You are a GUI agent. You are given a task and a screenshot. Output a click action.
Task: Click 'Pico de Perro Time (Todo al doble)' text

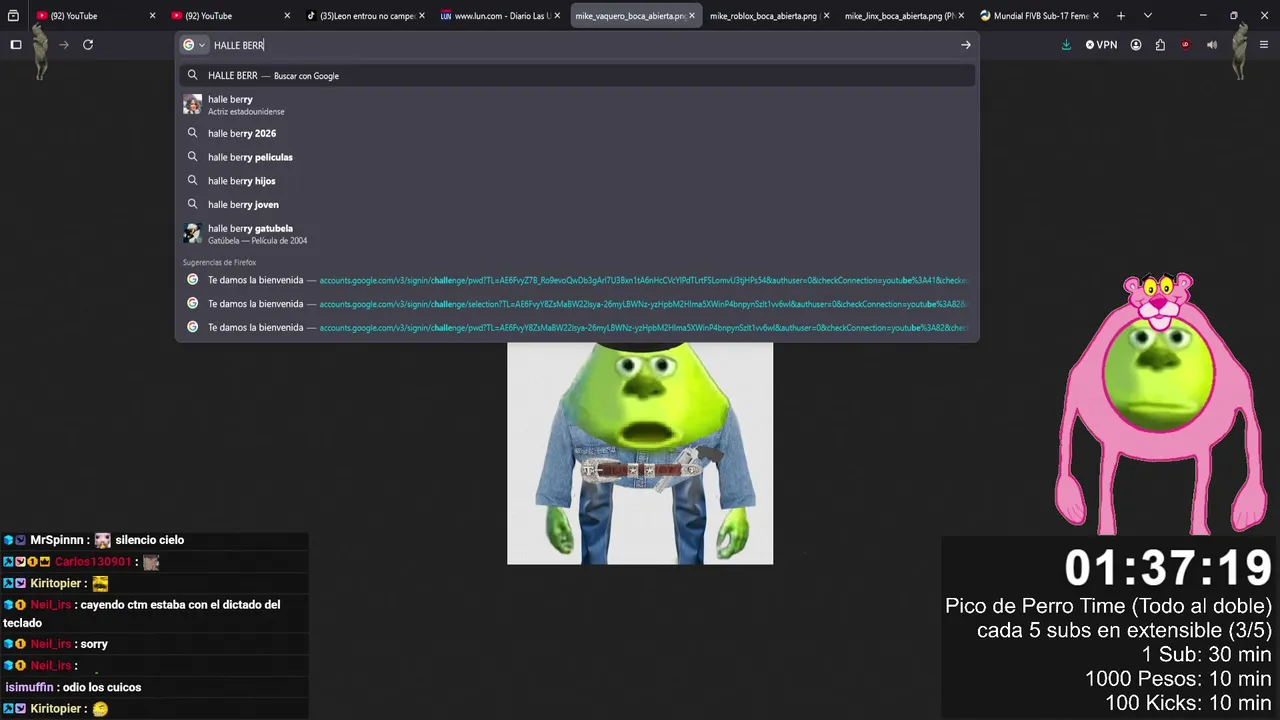[1108, 606]
